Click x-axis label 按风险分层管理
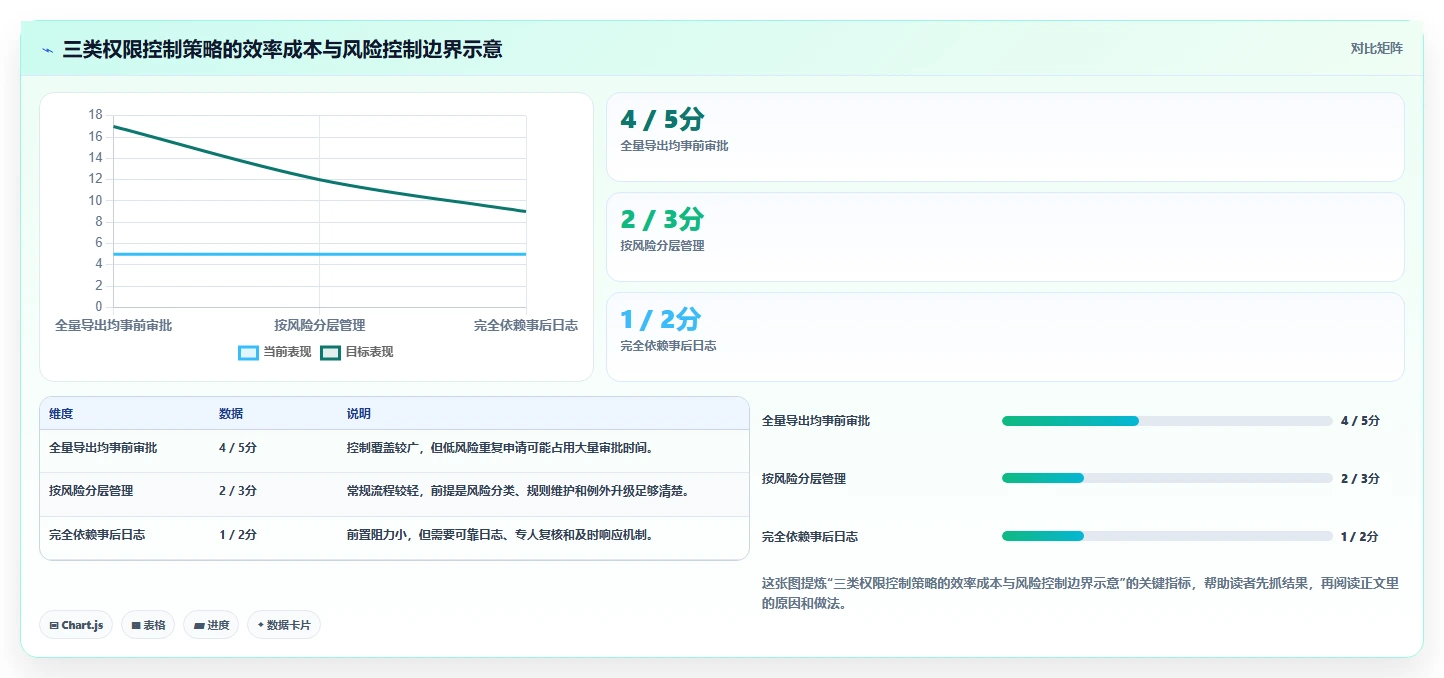This screenshot has width=1444, height=678. pos(320,326)
